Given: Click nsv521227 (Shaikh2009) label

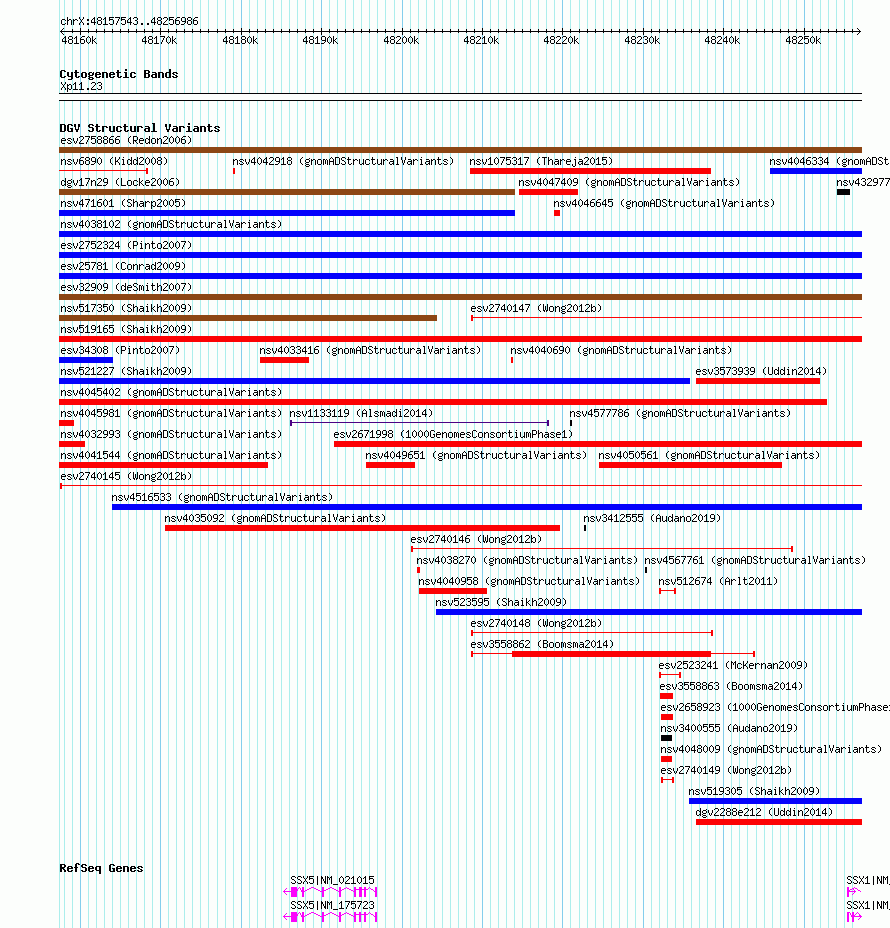Looking at the screenshot, I should (126, 371).
